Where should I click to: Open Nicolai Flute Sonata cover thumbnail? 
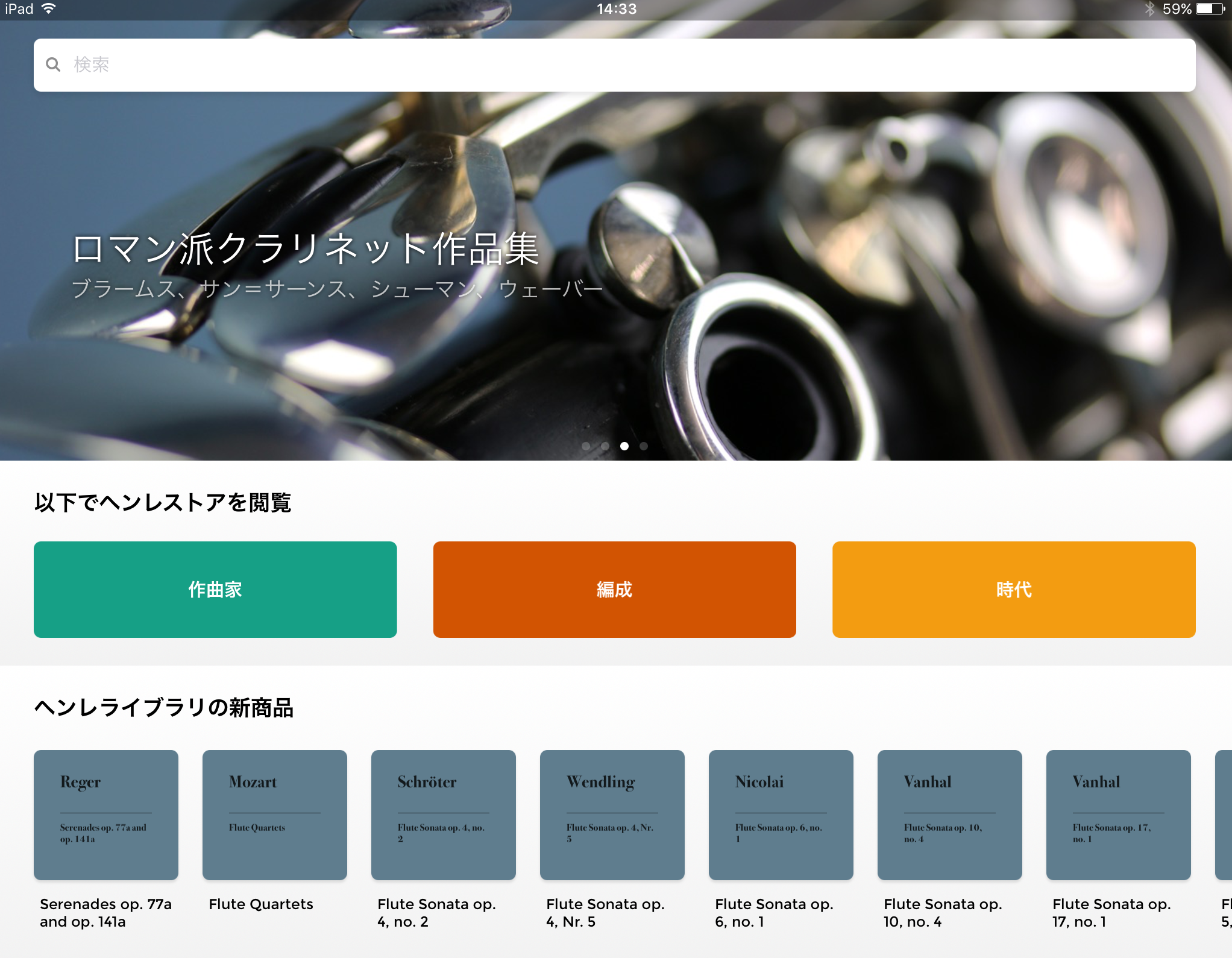[x=781, y=815]
